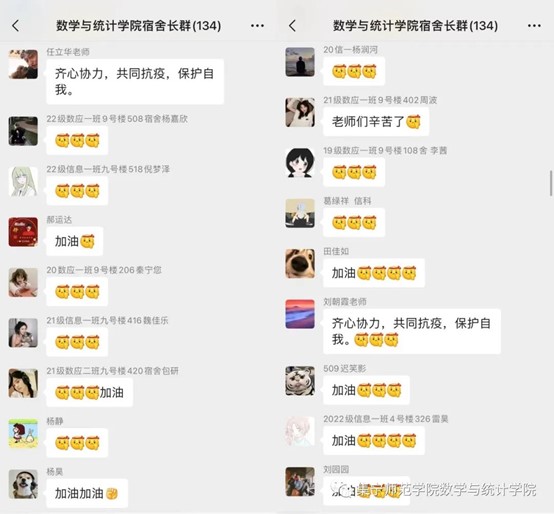Open 杨静's cartoon avatar

(x=23, y=433)
